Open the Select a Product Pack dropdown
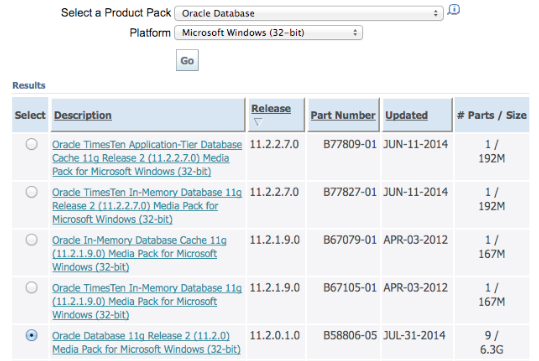539x361 pixels. click(x=309, y=13)
